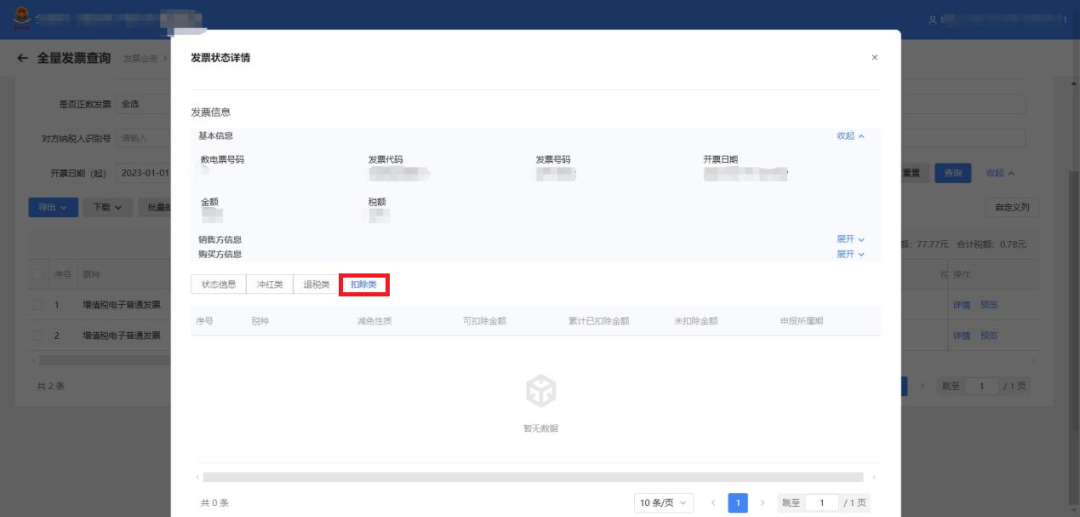Close the 发票状态详情 dialog with X
1080x517 pixels.
pos(874,58)
